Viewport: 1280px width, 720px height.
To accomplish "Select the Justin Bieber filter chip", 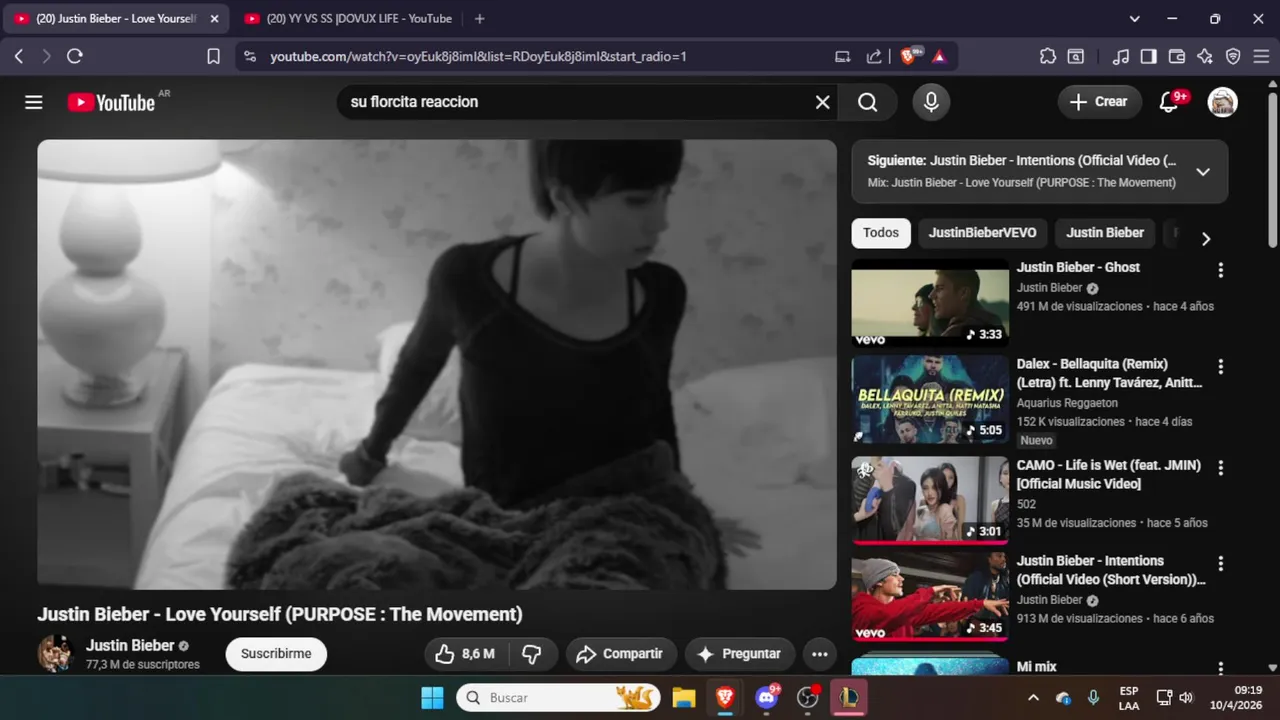I will tap(1105, 233).
